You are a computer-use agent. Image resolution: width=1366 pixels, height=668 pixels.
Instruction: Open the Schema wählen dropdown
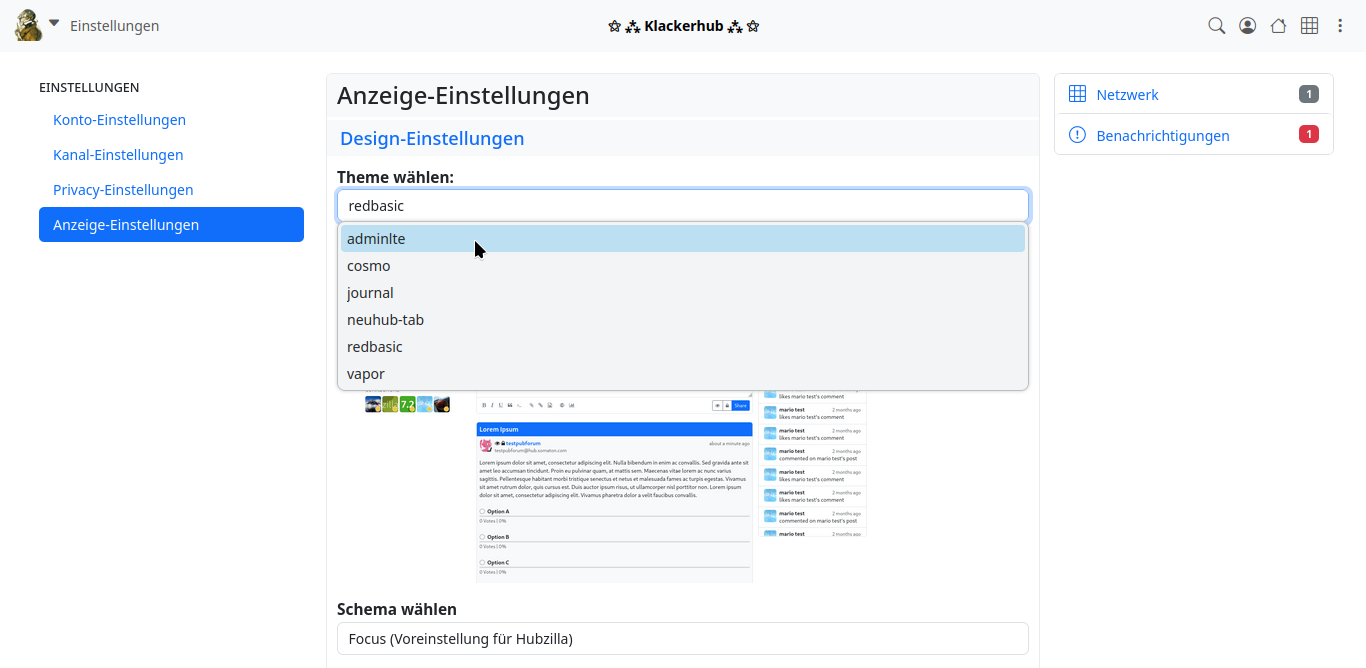point(682,639)
